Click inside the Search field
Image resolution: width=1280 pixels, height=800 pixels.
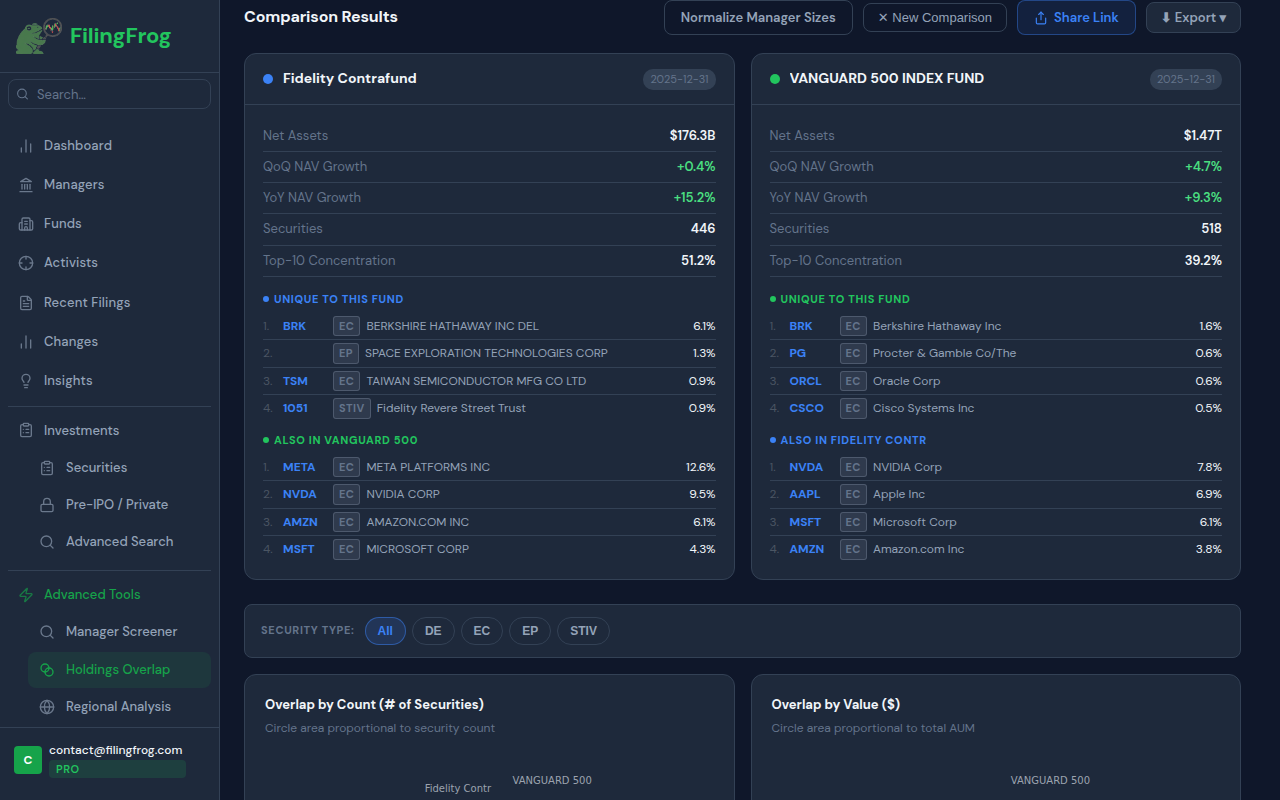click(x=109, y=93)
